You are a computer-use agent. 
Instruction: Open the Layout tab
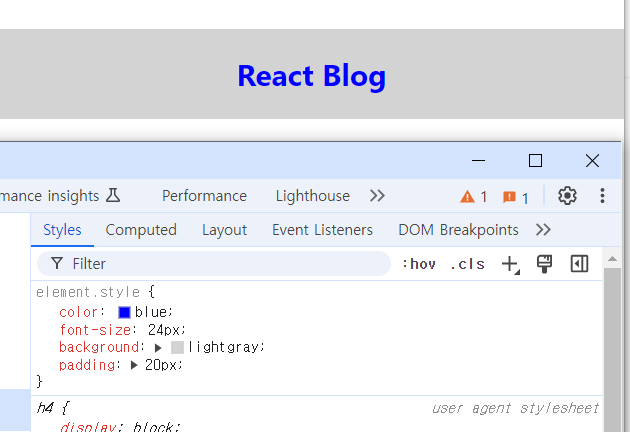[225, 230]
